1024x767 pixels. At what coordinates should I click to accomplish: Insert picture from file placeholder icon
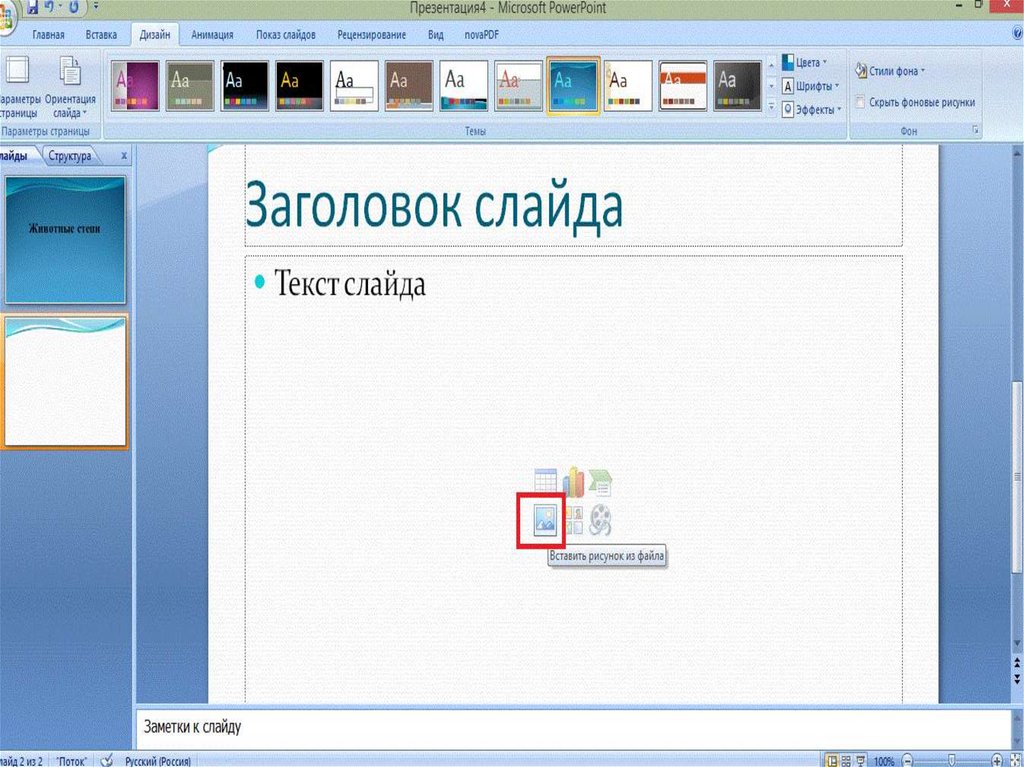545,520
